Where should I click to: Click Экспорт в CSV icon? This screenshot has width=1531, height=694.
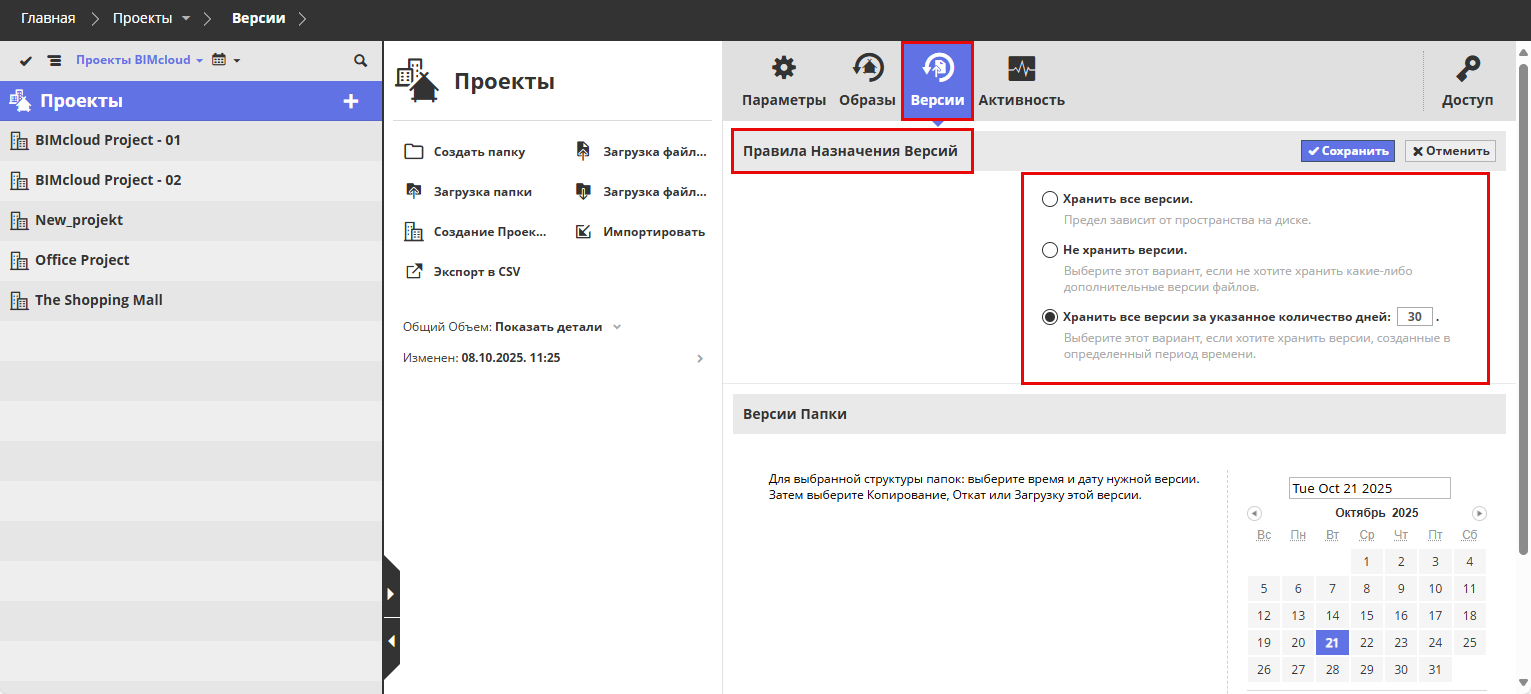click(x=413, y=272)
